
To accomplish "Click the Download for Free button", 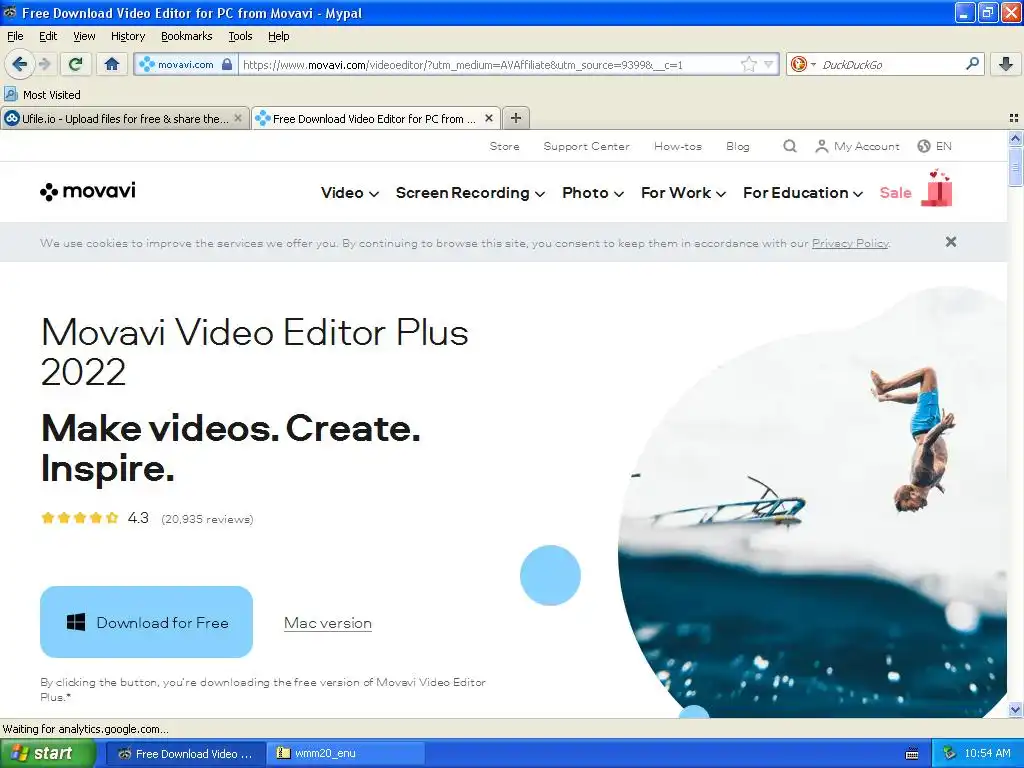I will 146,622.
